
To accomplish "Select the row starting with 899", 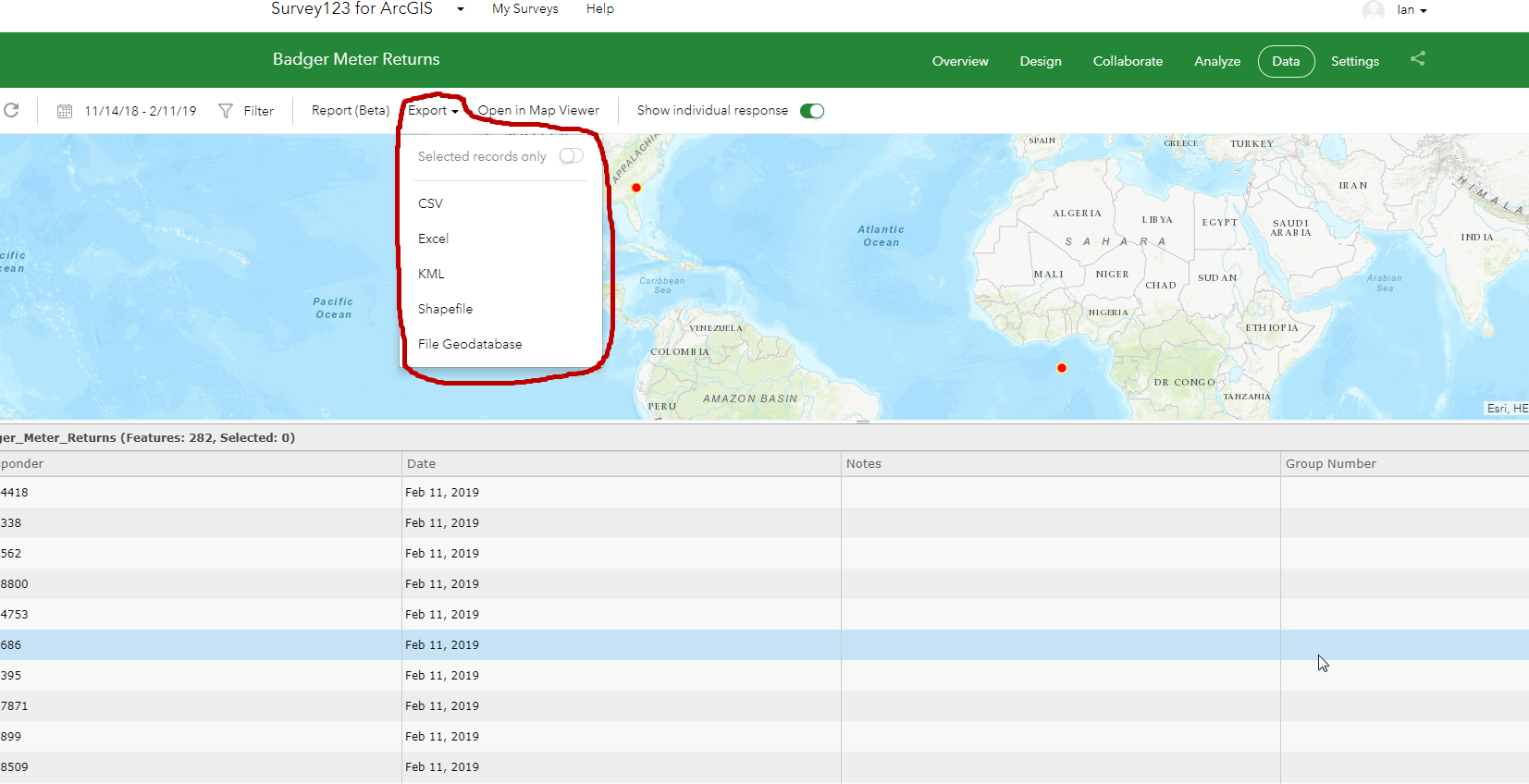I will pyautogui.click(x=764, y=737).
